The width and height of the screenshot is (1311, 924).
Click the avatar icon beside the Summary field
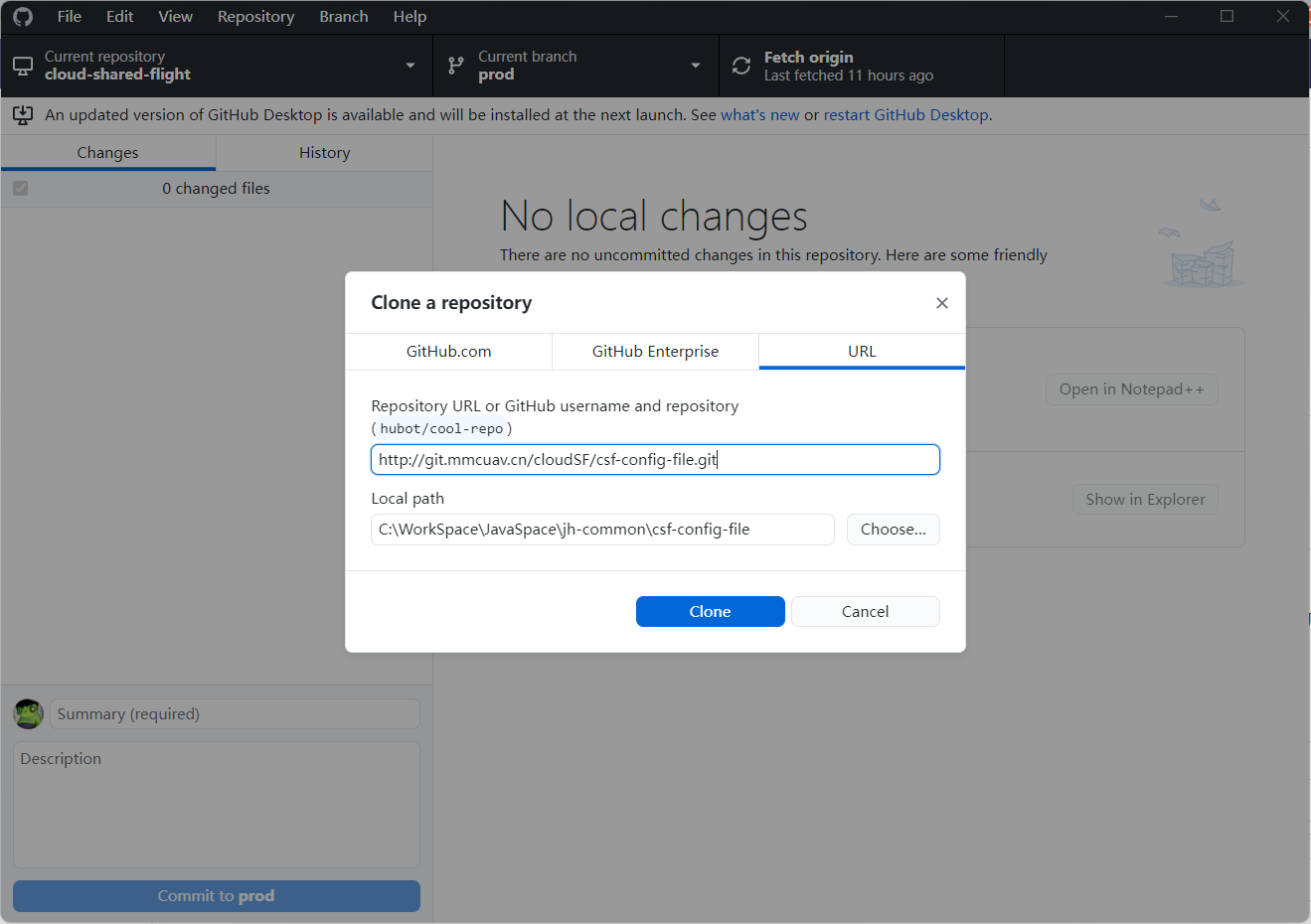coord(28,713)
